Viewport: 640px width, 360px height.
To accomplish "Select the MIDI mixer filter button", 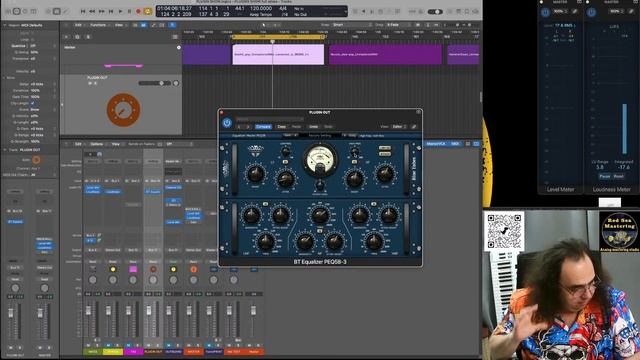I will click(456, 144).
